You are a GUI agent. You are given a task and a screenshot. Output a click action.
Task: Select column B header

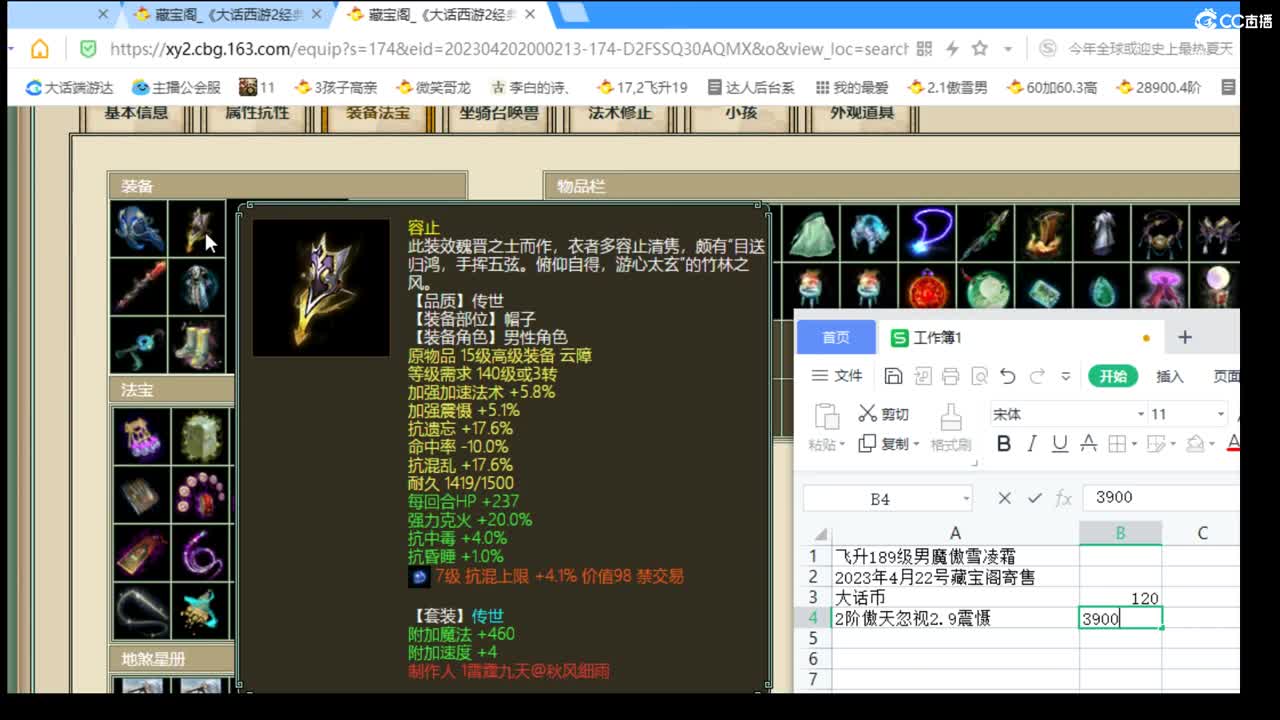tap(1120, 533)
